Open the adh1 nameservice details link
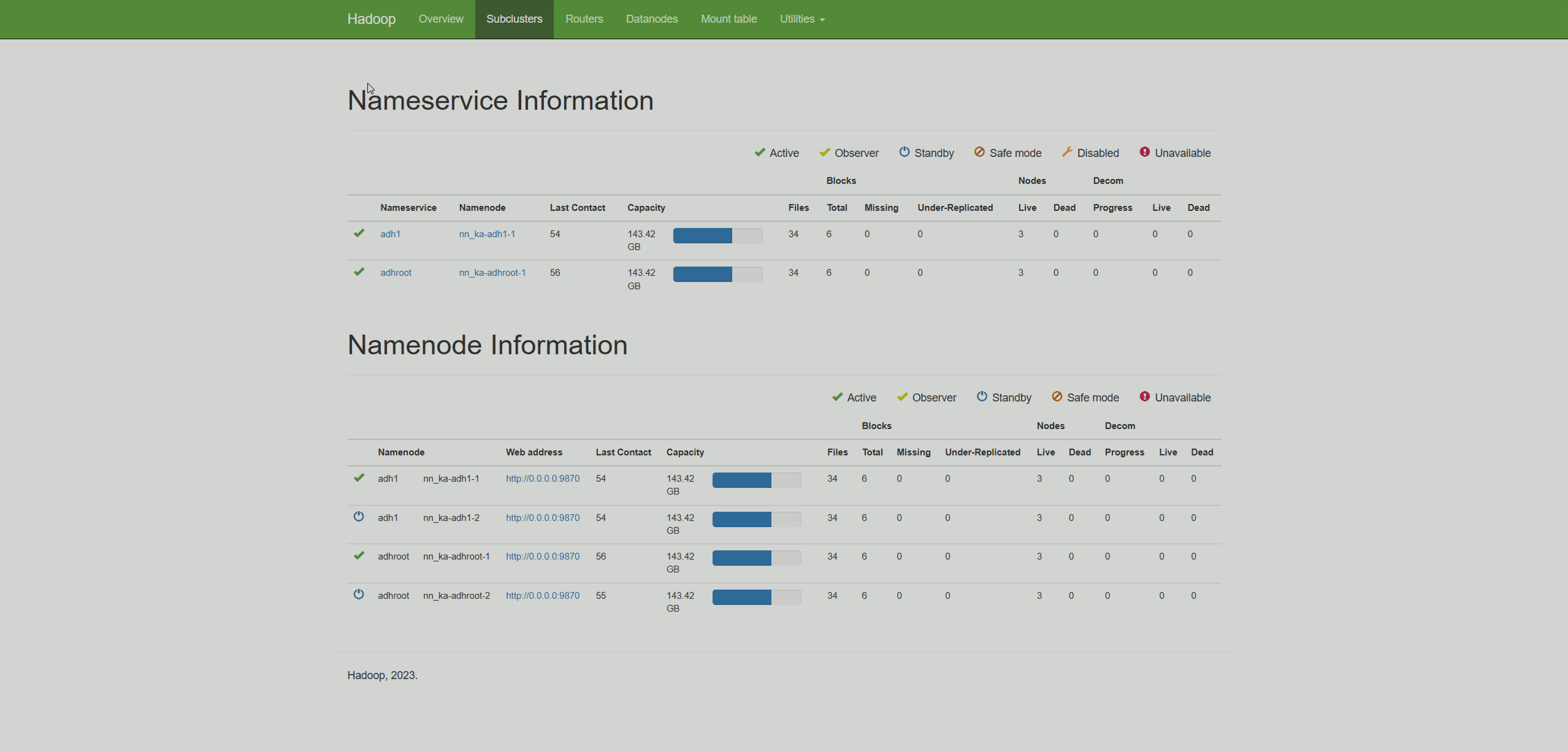The width and height of the screenshot is (1568, 752). [x=390, y=234]
